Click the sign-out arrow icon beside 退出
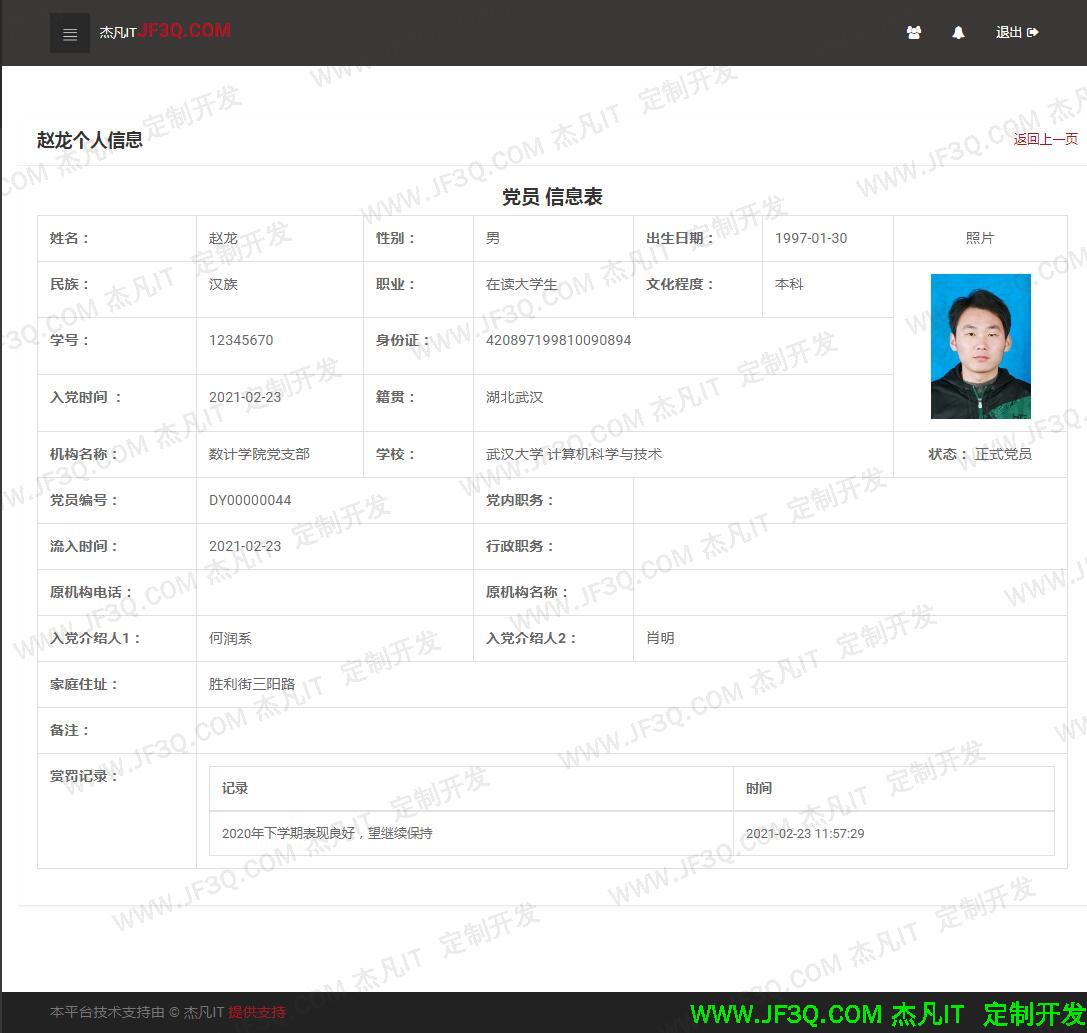This screenshot has height=1033, width=1087. tap(1035, 33)
